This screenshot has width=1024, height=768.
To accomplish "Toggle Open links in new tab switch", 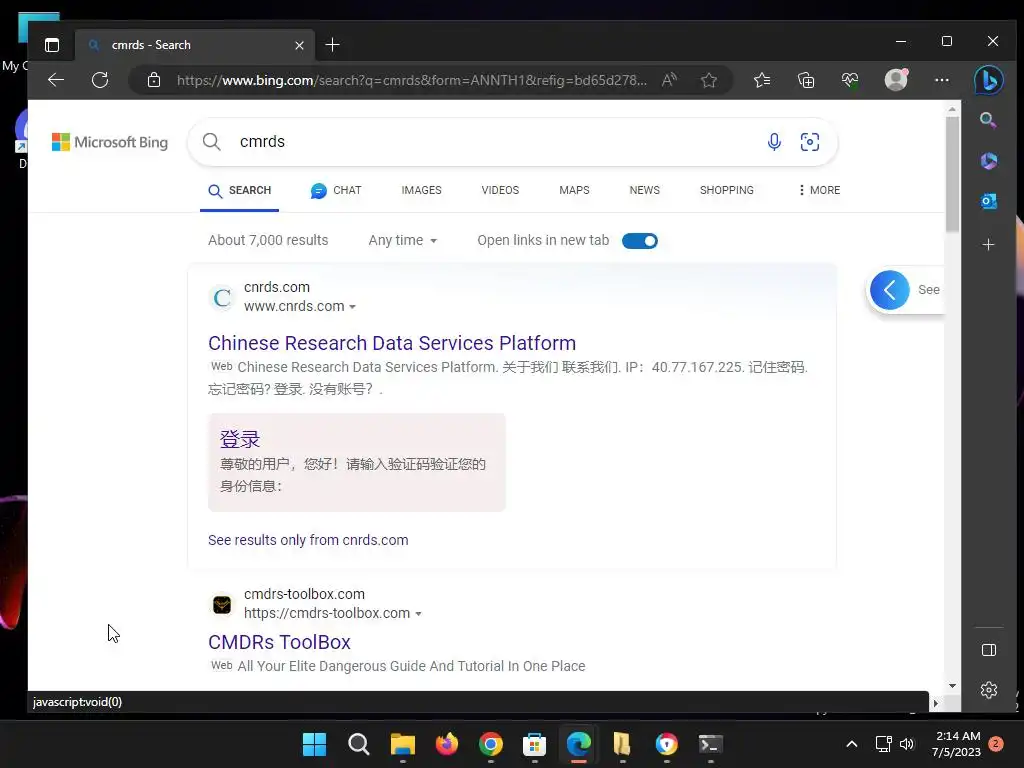I will [x=639, y=241].
